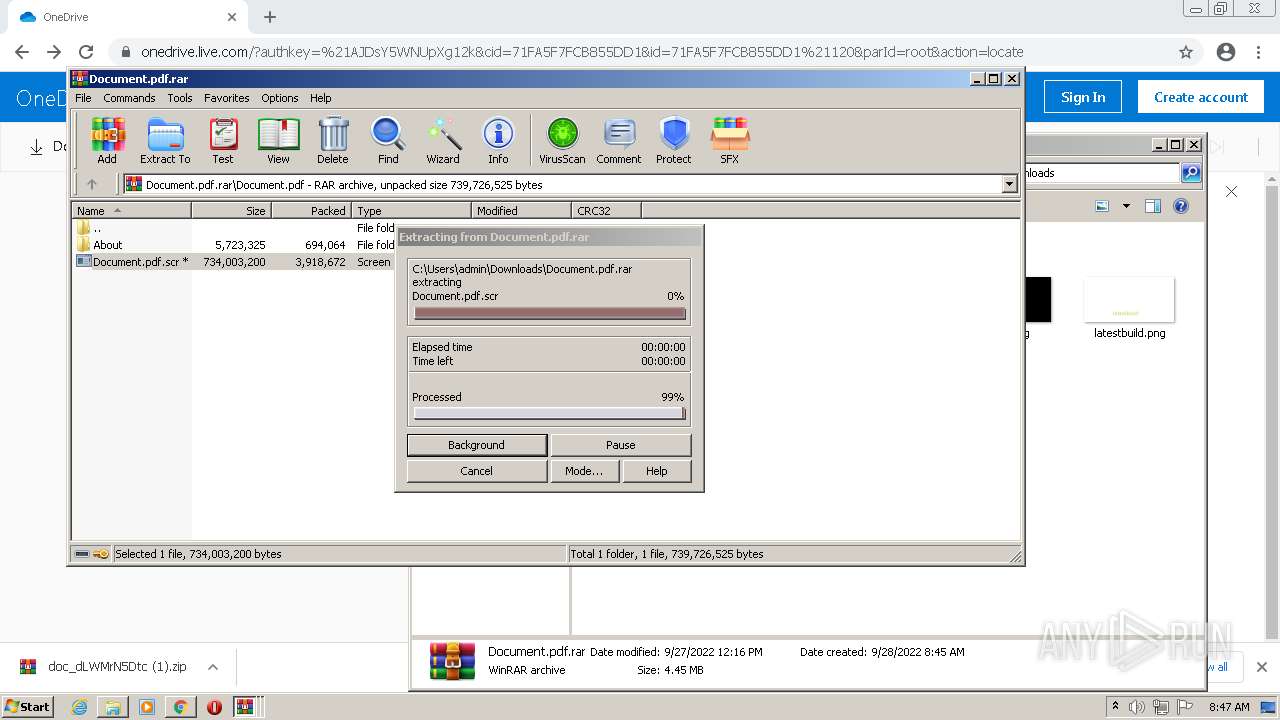Viewport: 1280px width, 720px height.
Task: Toggle Explorer preview pane icon
Action: 1152,206
